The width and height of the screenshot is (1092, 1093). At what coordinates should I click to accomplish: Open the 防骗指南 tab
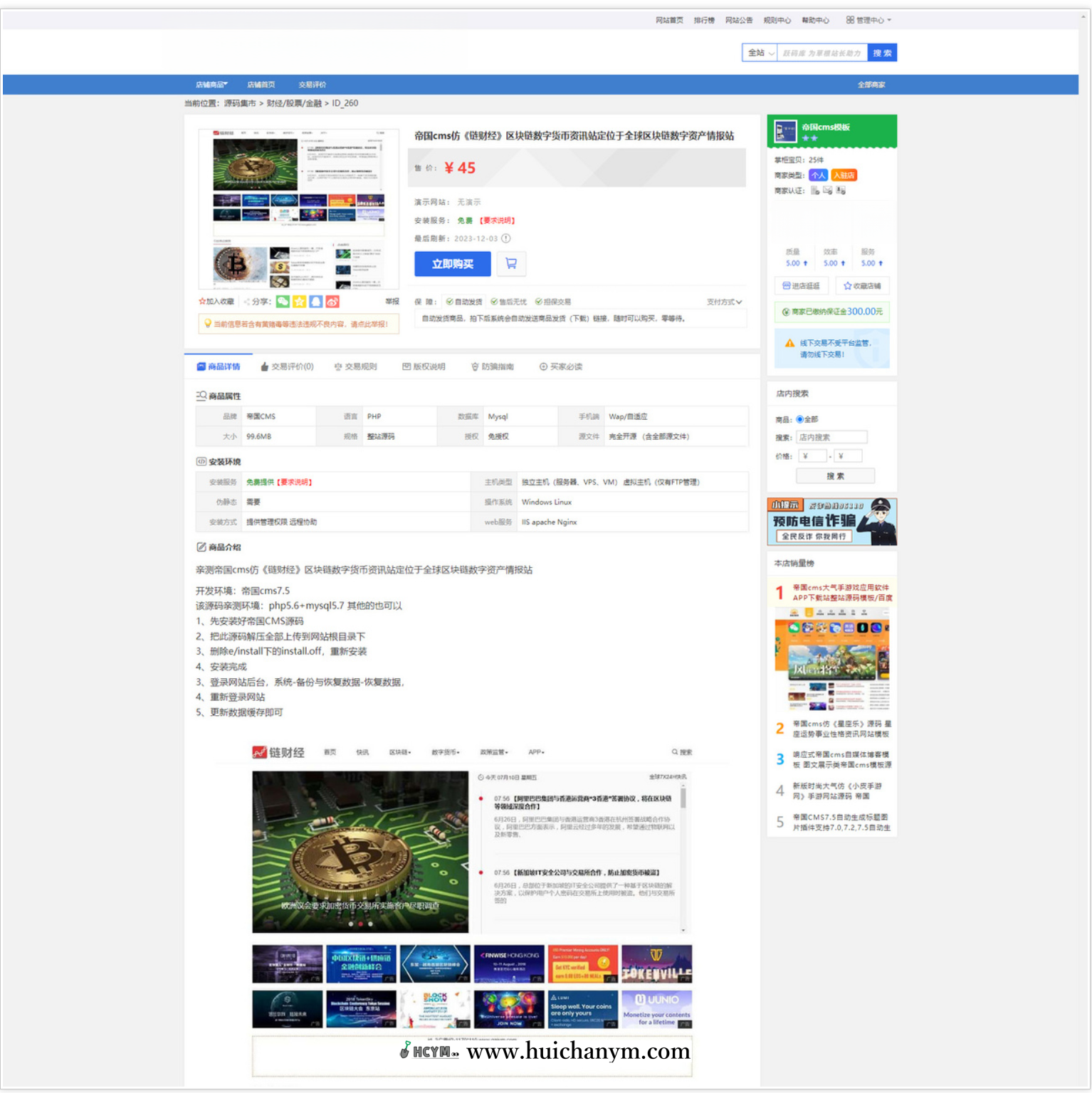(493, 366)
